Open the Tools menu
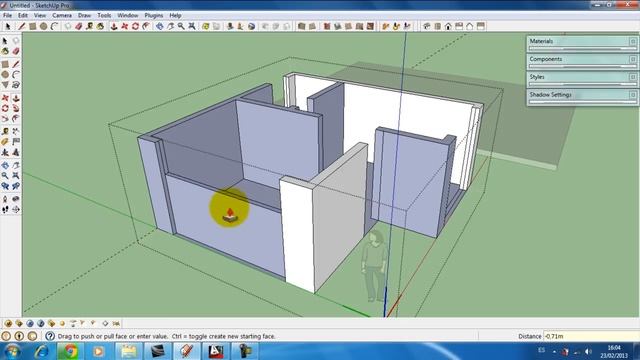The height and width of the screenshot is (360, 640). point(104,15)
